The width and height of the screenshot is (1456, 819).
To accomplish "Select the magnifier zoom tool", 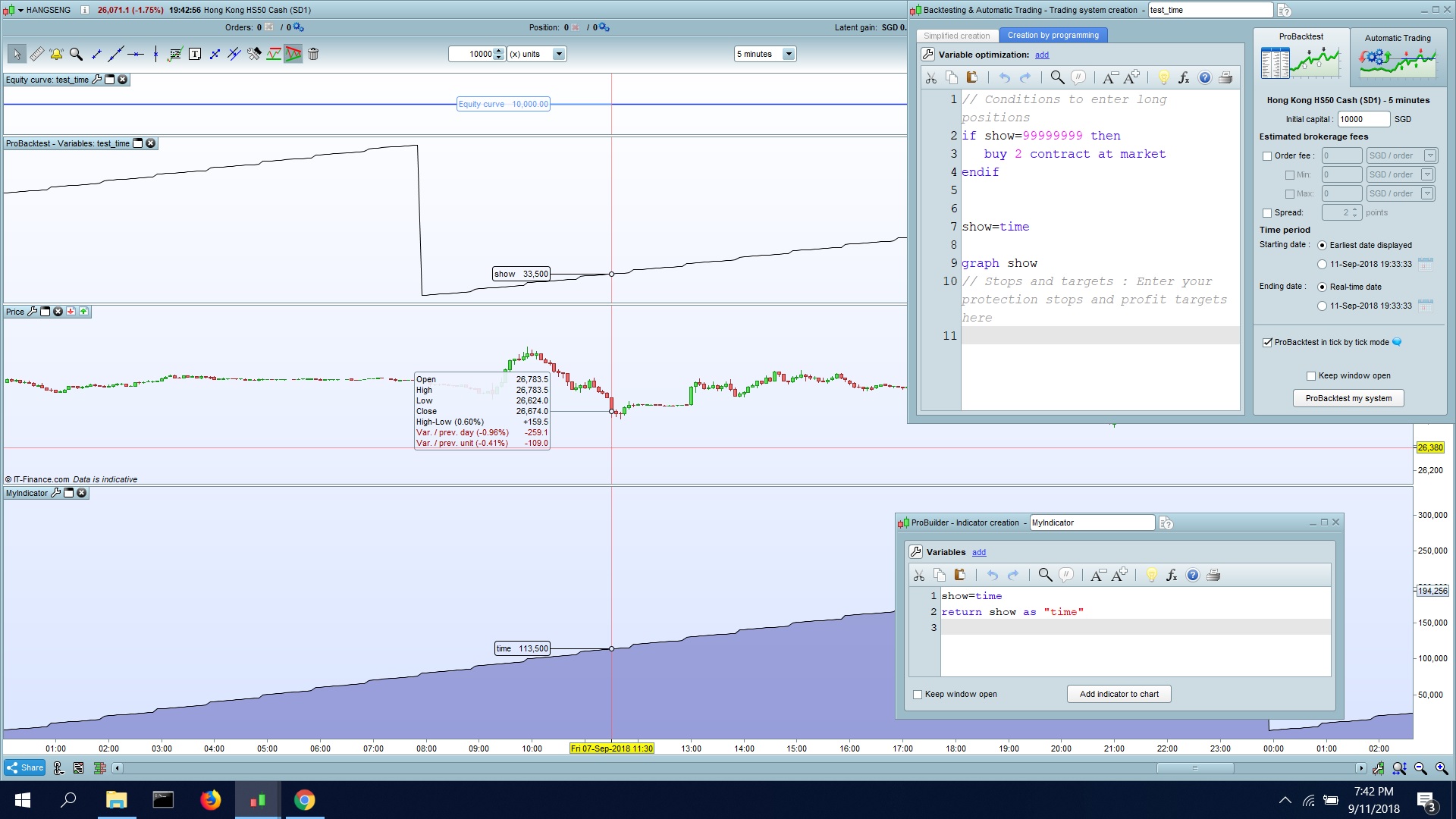I will point(76,54).
